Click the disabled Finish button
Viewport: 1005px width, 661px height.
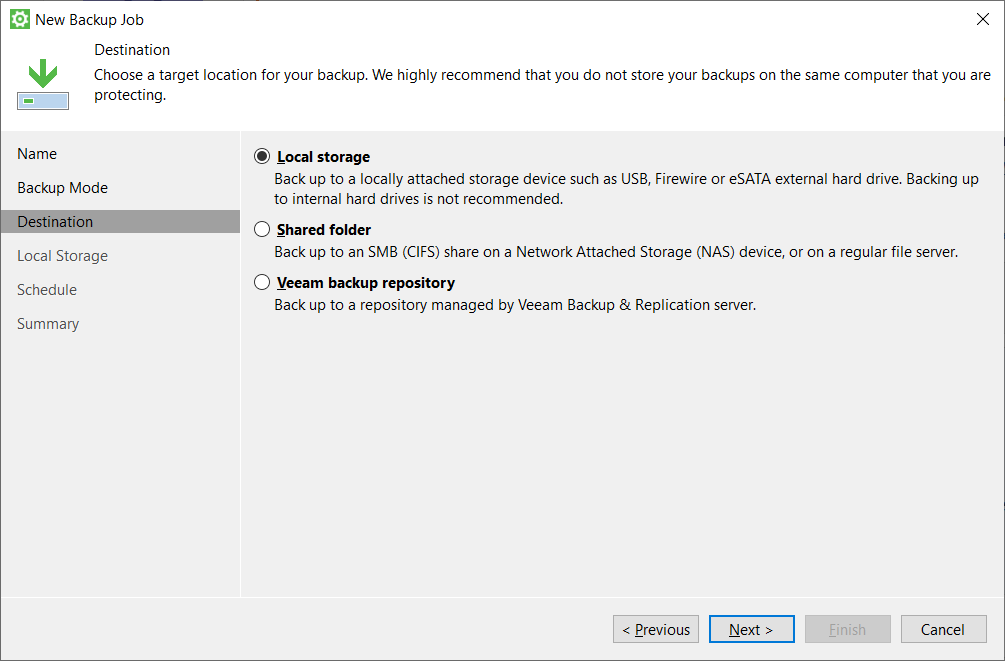click(847, 629)
